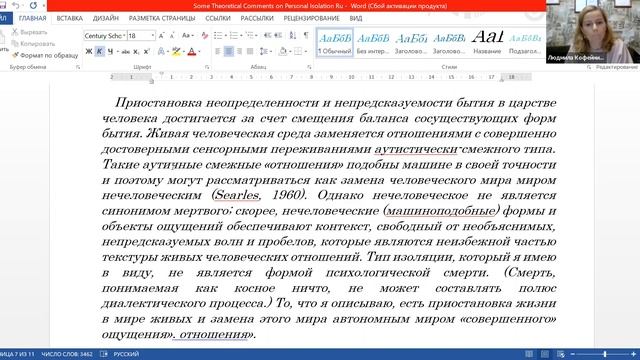
Task: Click the ruler's first-line indent marker
Action: 162,74
